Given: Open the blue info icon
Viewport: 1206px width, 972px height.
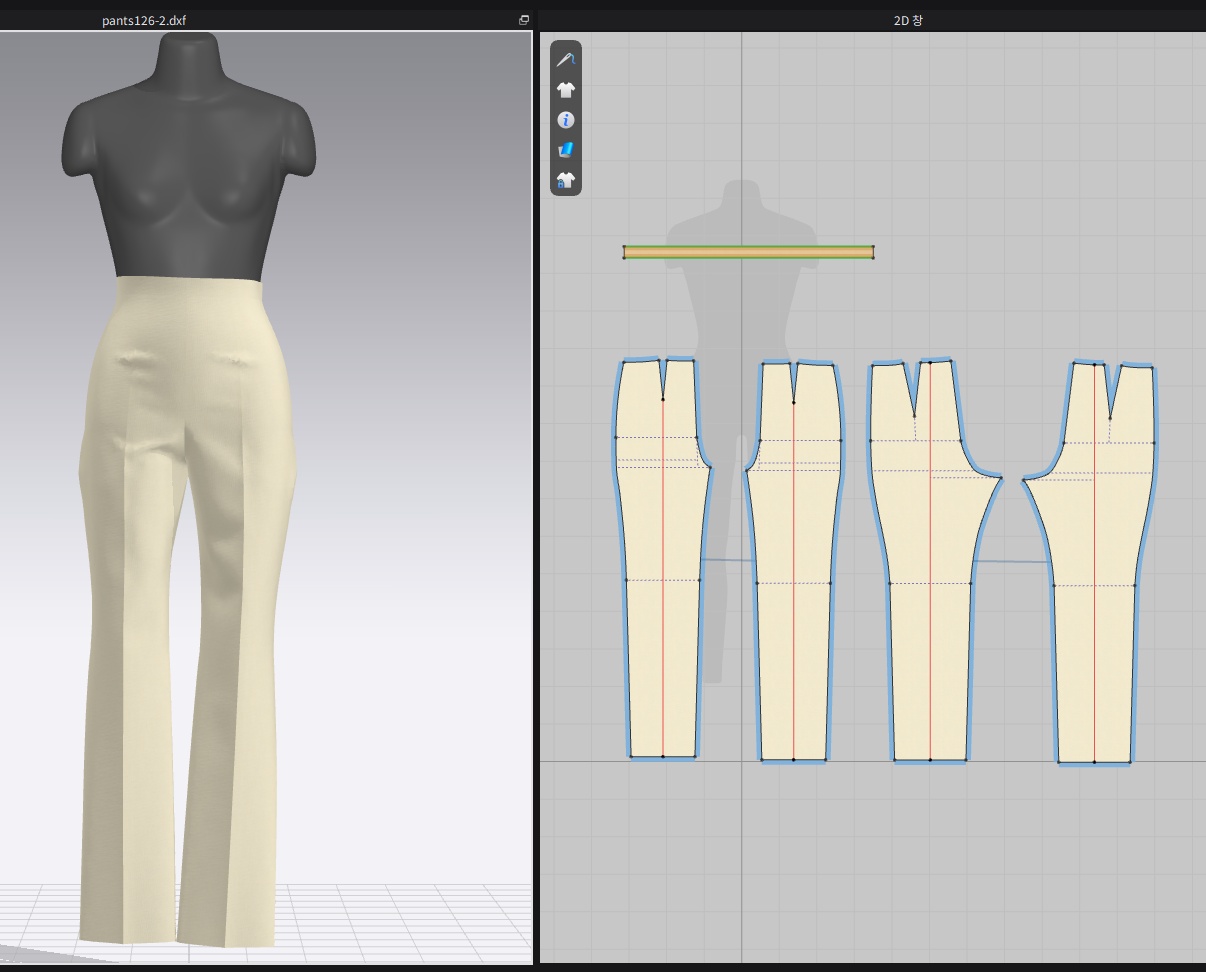Looking at the screenshot, I should tap(566, 120).
